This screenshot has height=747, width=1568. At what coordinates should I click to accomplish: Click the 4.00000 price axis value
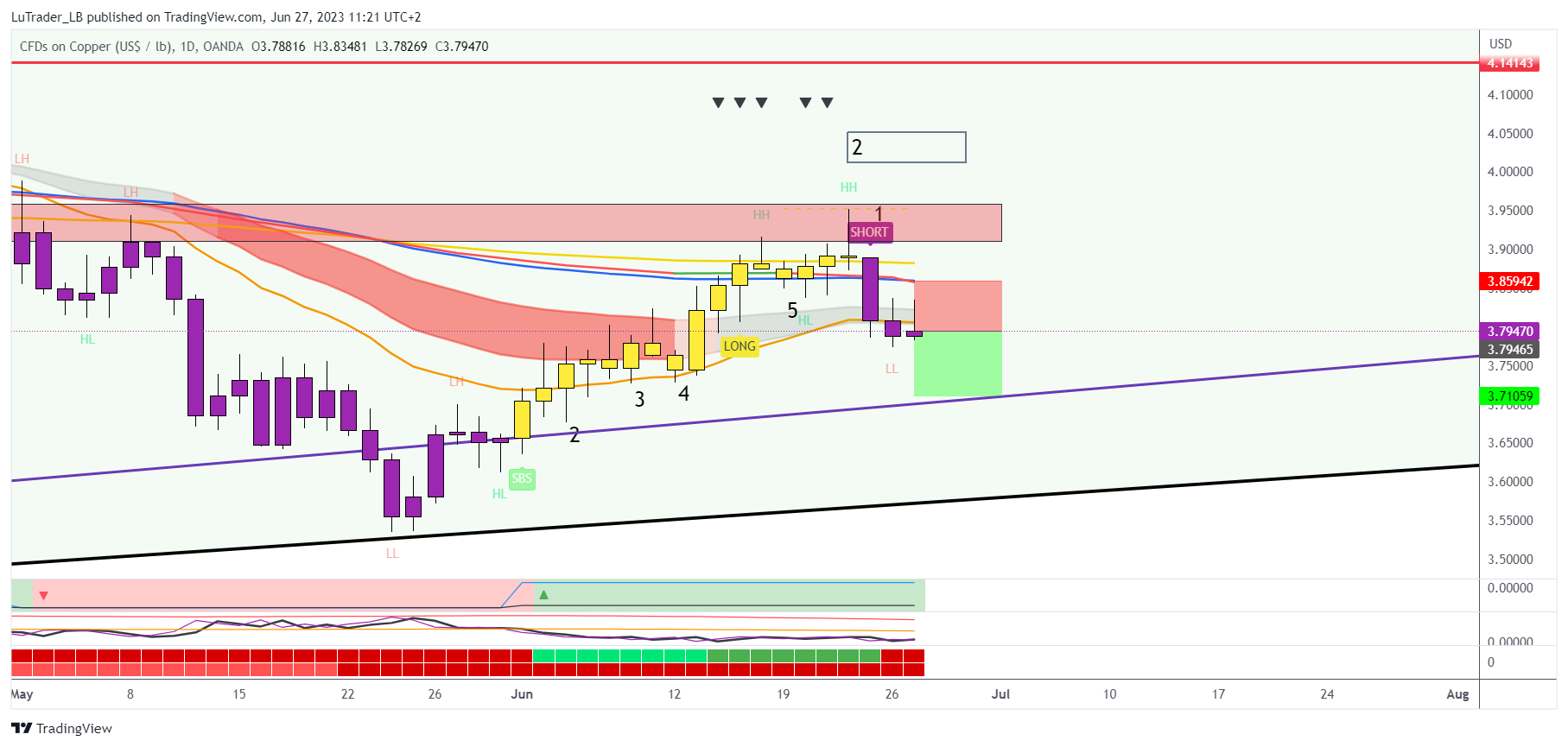tap(1510, 172)
